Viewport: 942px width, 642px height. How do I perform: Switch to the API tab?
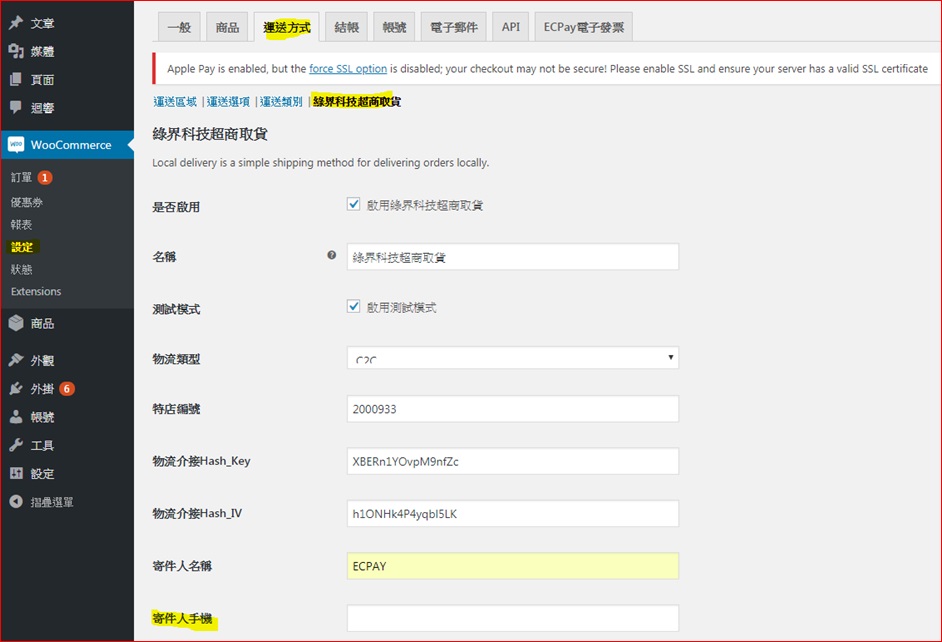(x=511, y=27)
